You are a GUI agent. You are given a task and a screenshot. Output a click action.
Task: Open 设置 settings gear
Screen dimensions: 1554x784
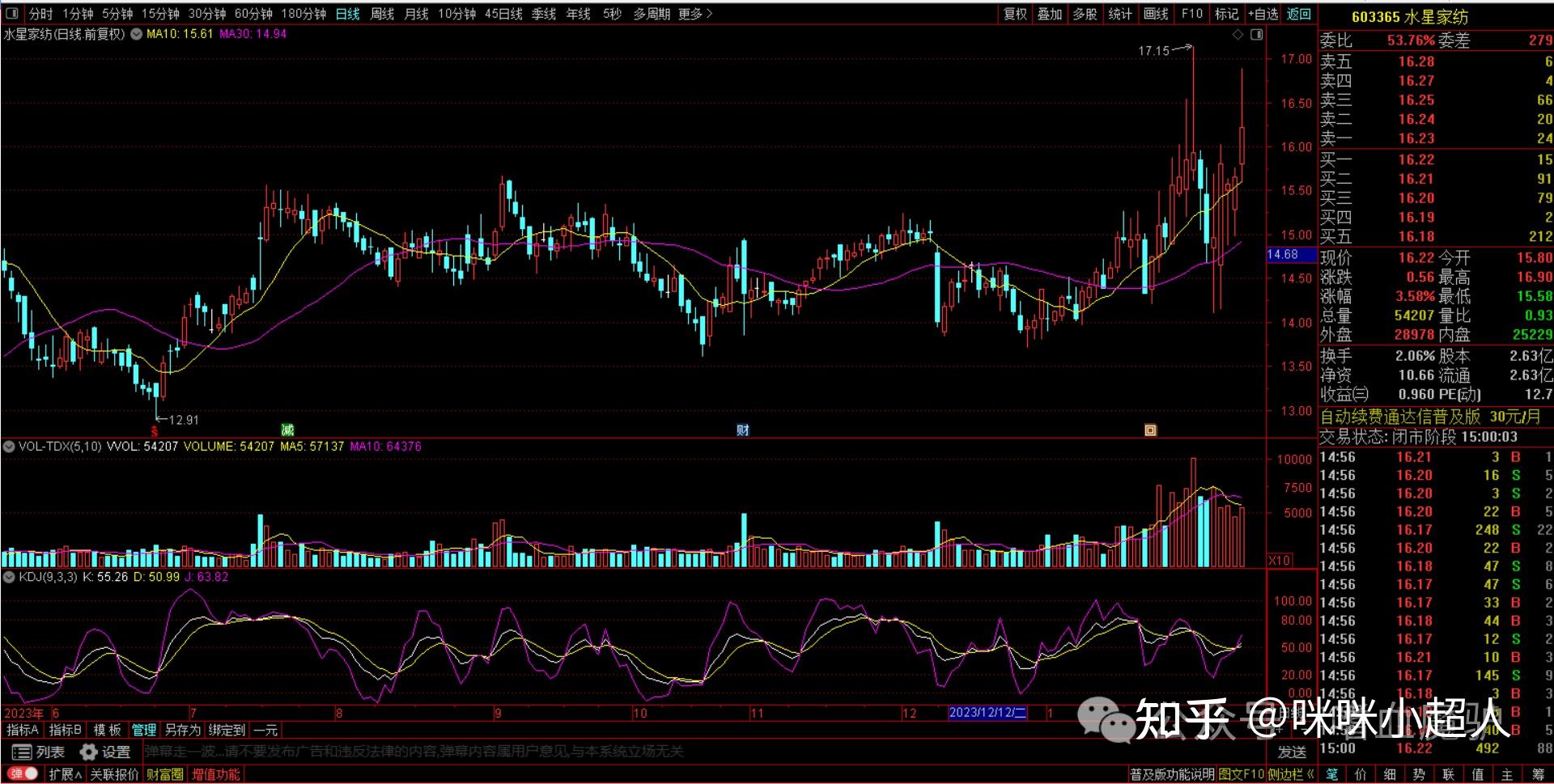pos(105,752)
